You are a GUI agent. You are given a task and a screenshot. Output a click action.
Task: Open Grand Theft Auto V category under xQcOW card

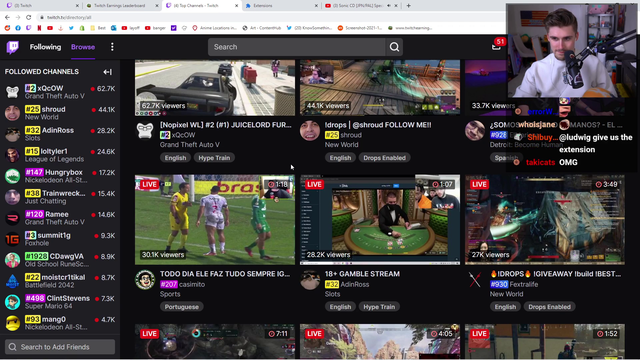click(190, 144)
